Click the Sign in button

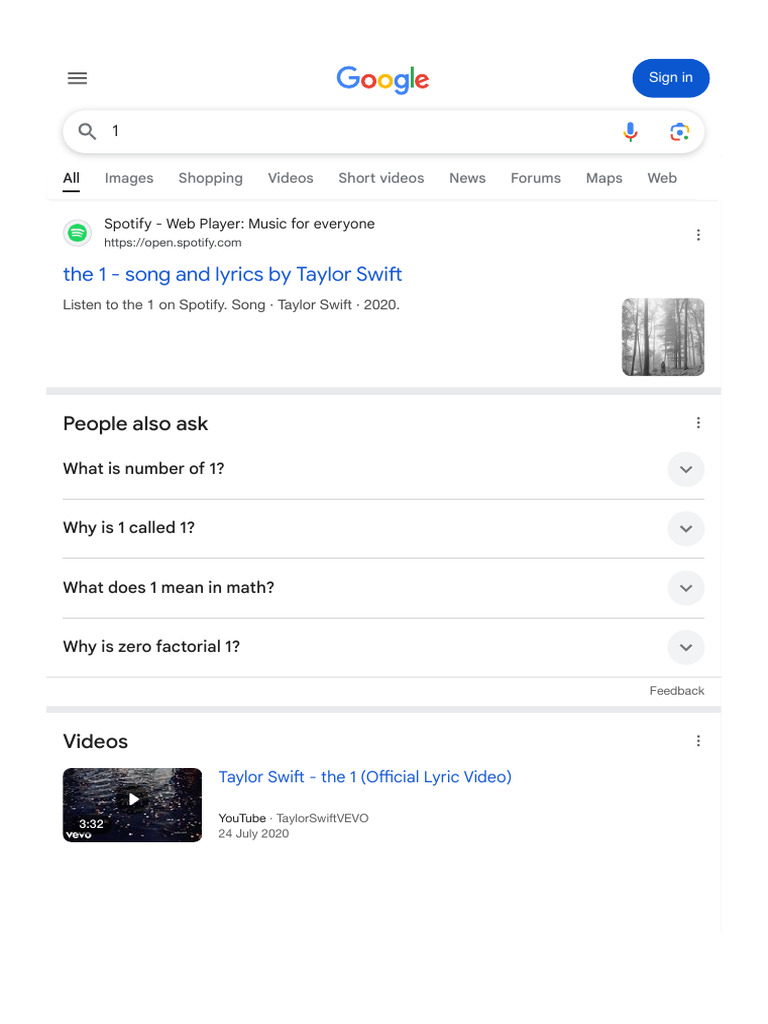[670, 78]
